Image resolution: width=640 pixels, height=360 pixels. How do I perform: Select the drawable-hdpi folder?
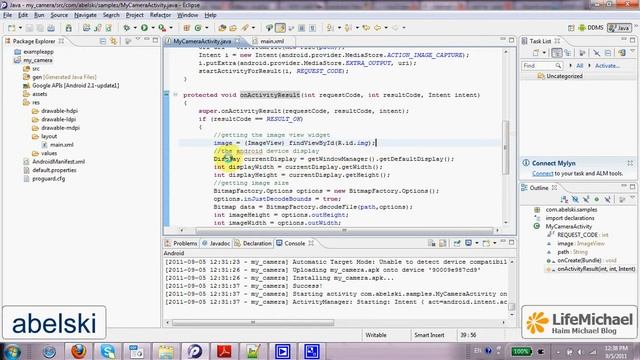click(x=59, y=111)
